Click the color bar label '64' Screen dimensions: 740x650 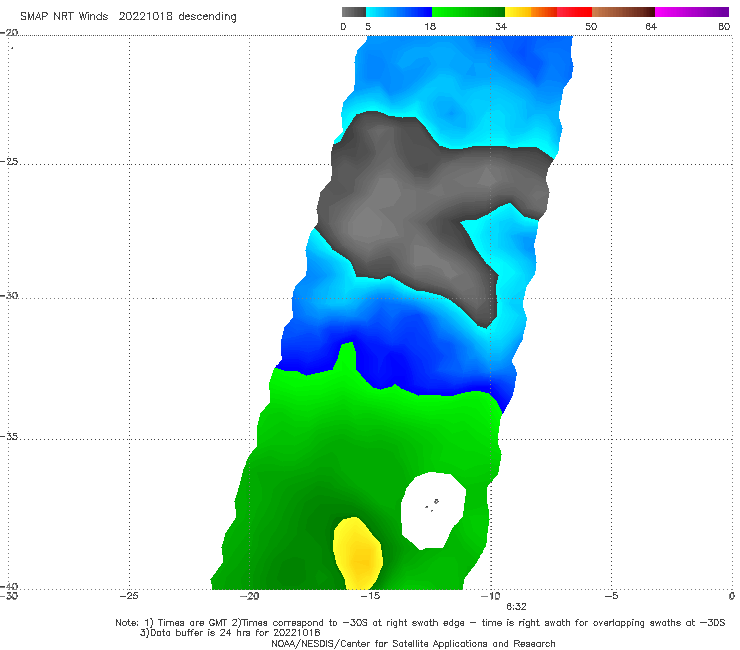(x=651, y=27)
